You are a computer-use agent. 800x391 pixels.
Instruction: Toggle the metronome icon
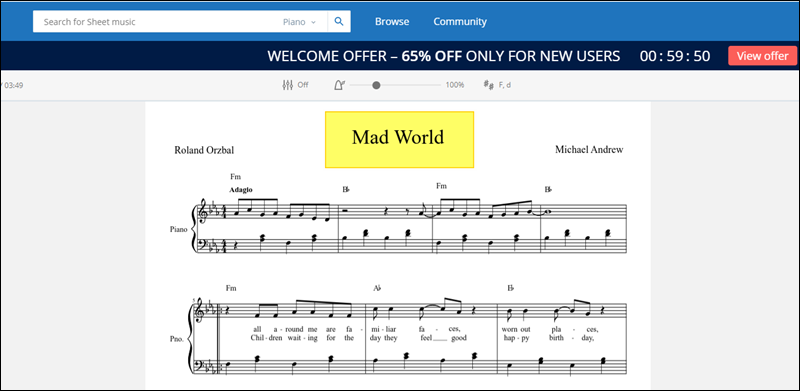click(x=339, y=85)
